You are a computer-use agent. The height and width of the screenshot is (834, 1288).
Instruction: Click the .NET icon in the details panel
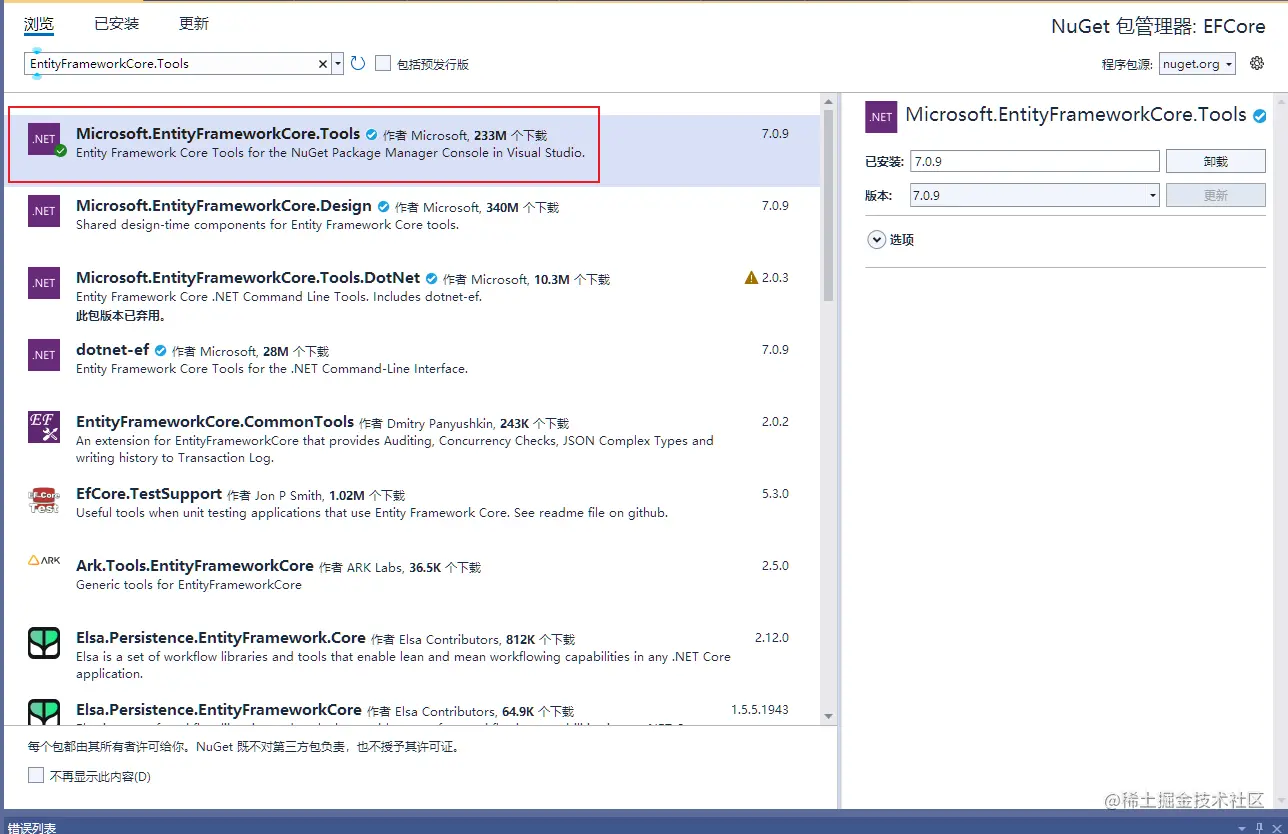[x=881, y=117]
